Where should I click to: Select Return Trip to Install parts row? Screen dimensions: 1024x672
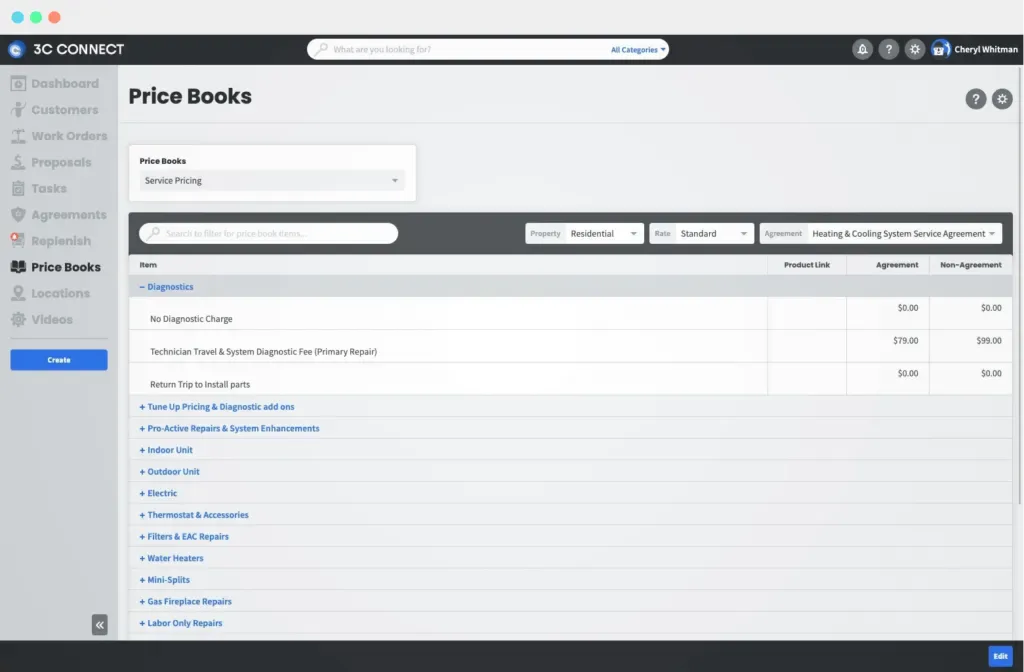[570, 379]
